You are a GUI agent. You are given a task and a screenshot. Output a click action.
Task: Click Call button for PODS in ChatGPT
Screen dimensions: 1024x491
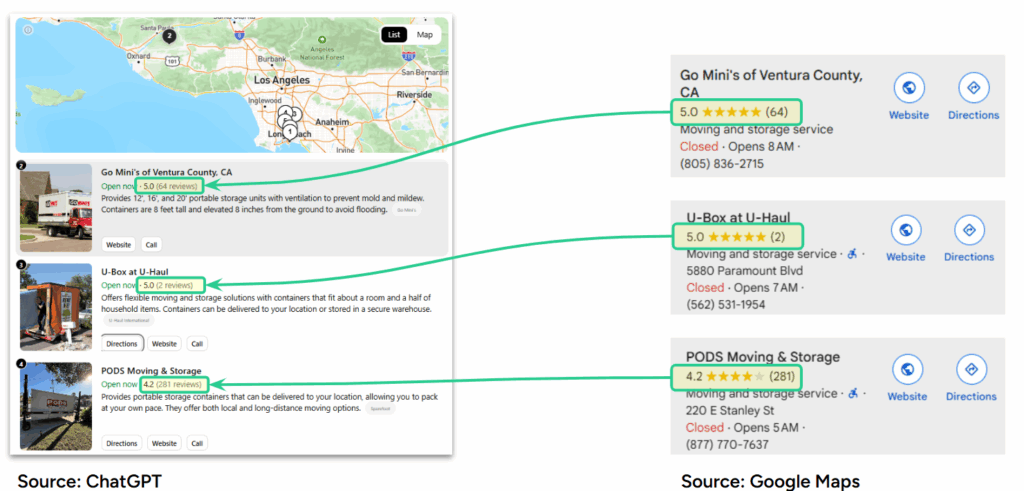(197, 443)
